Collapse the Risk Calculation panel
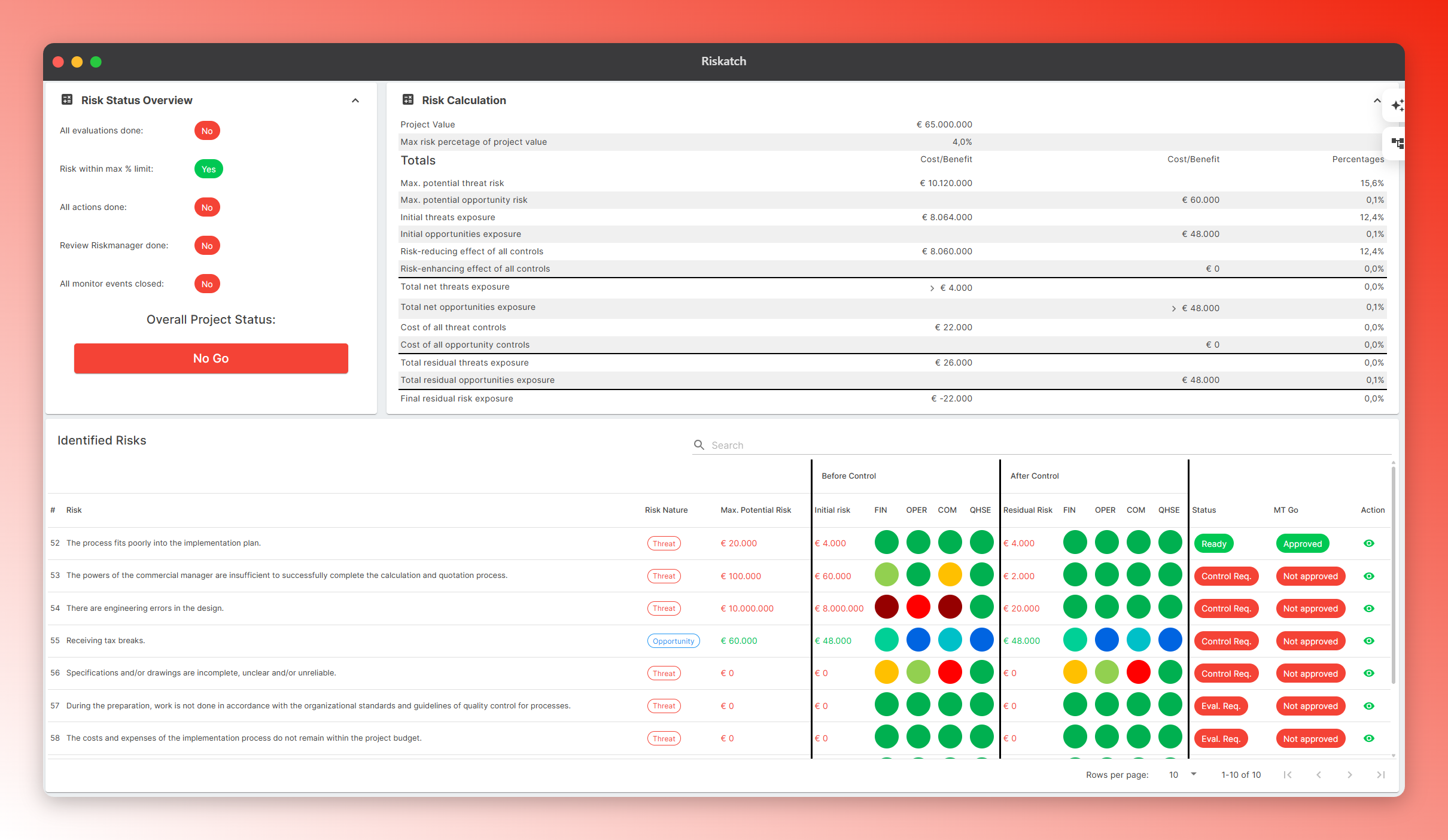 1377,101
